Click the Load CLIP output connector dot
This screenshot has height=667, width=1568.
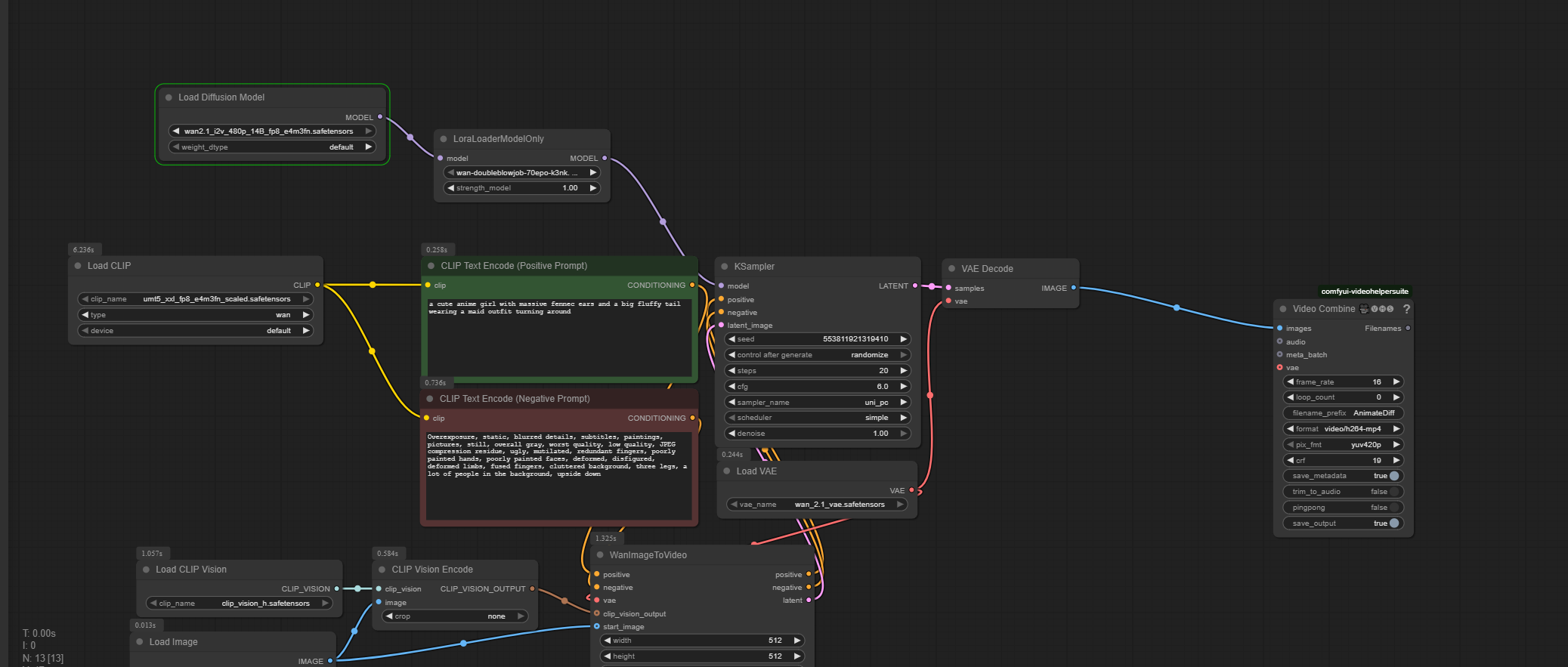[317, 285]
